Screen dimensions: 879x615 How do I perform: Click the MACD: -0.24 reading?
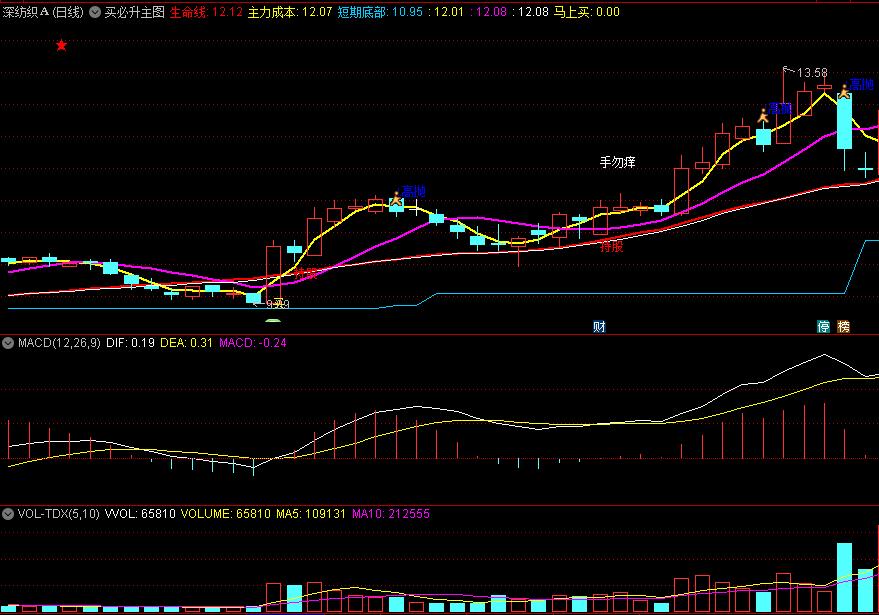[252, 343]
